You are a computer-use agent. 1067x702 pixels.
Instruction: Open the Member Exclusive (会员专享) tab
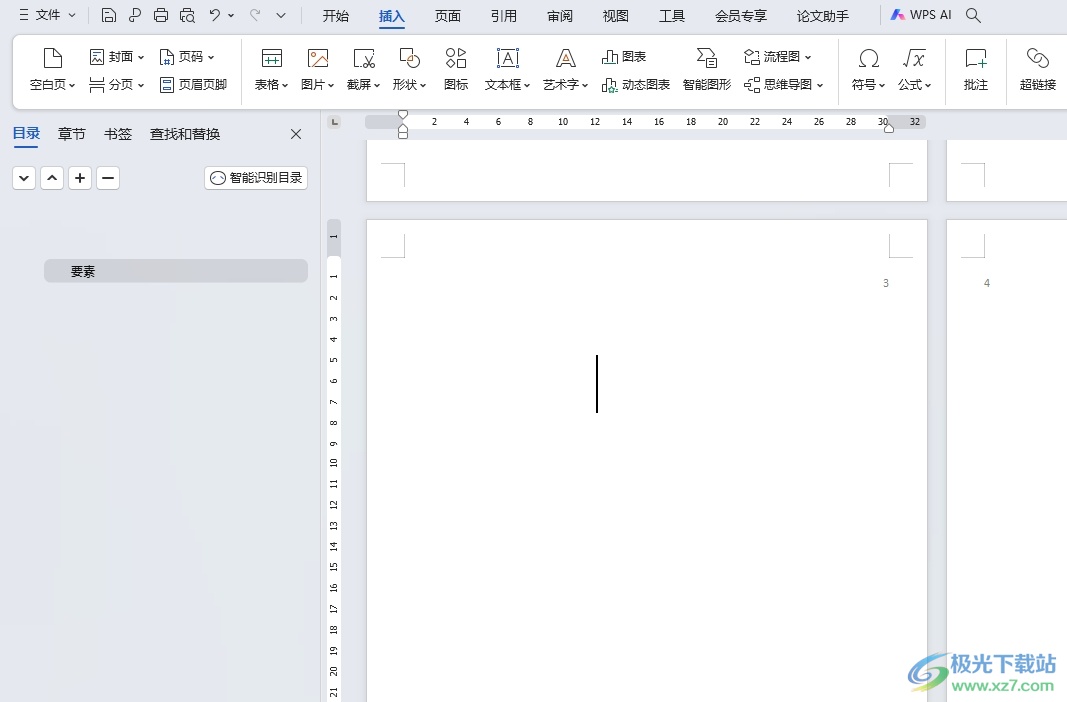click(x=740, y=16)
